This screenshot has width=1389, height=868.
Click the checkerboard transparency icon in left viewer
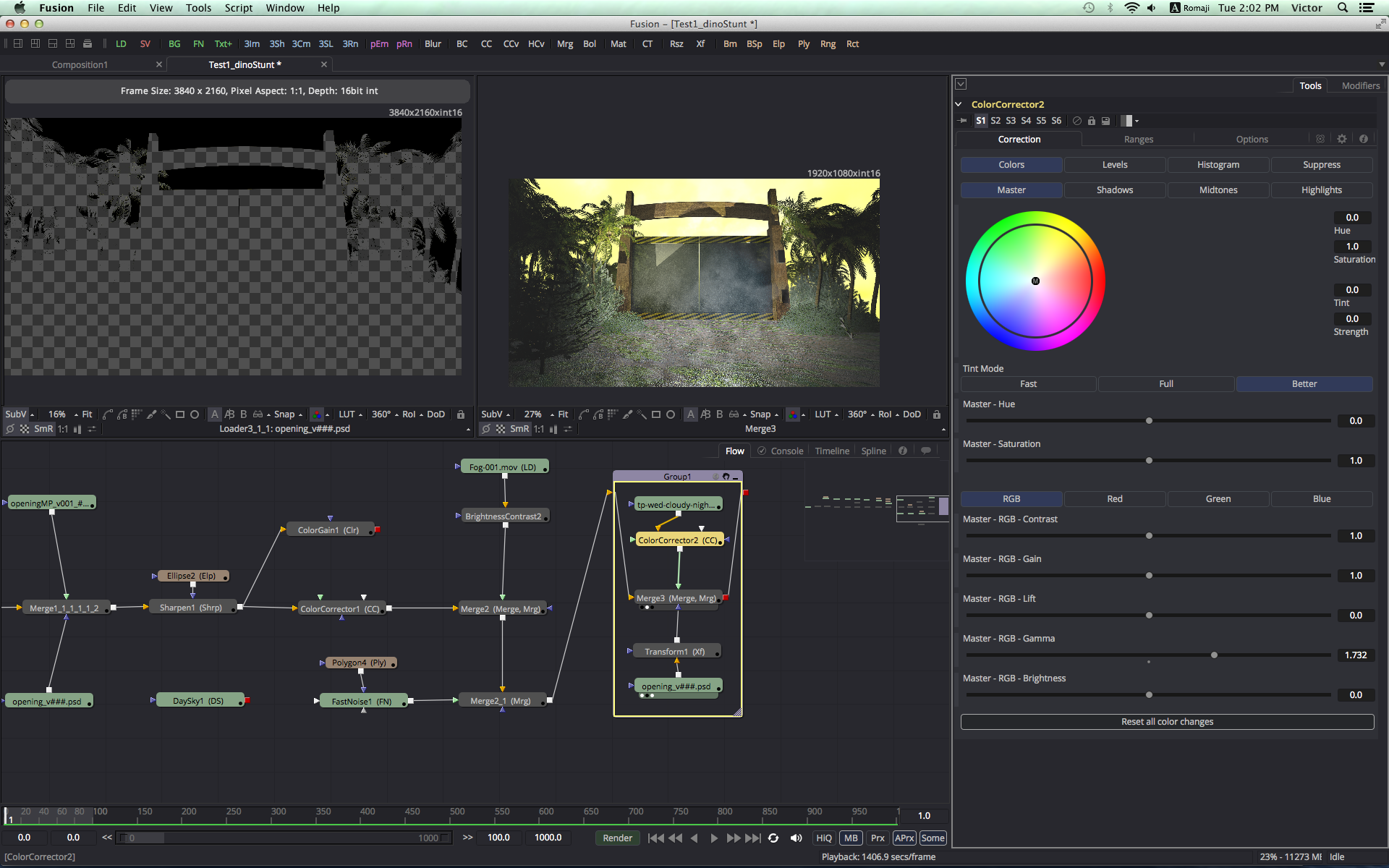(25, 429)
